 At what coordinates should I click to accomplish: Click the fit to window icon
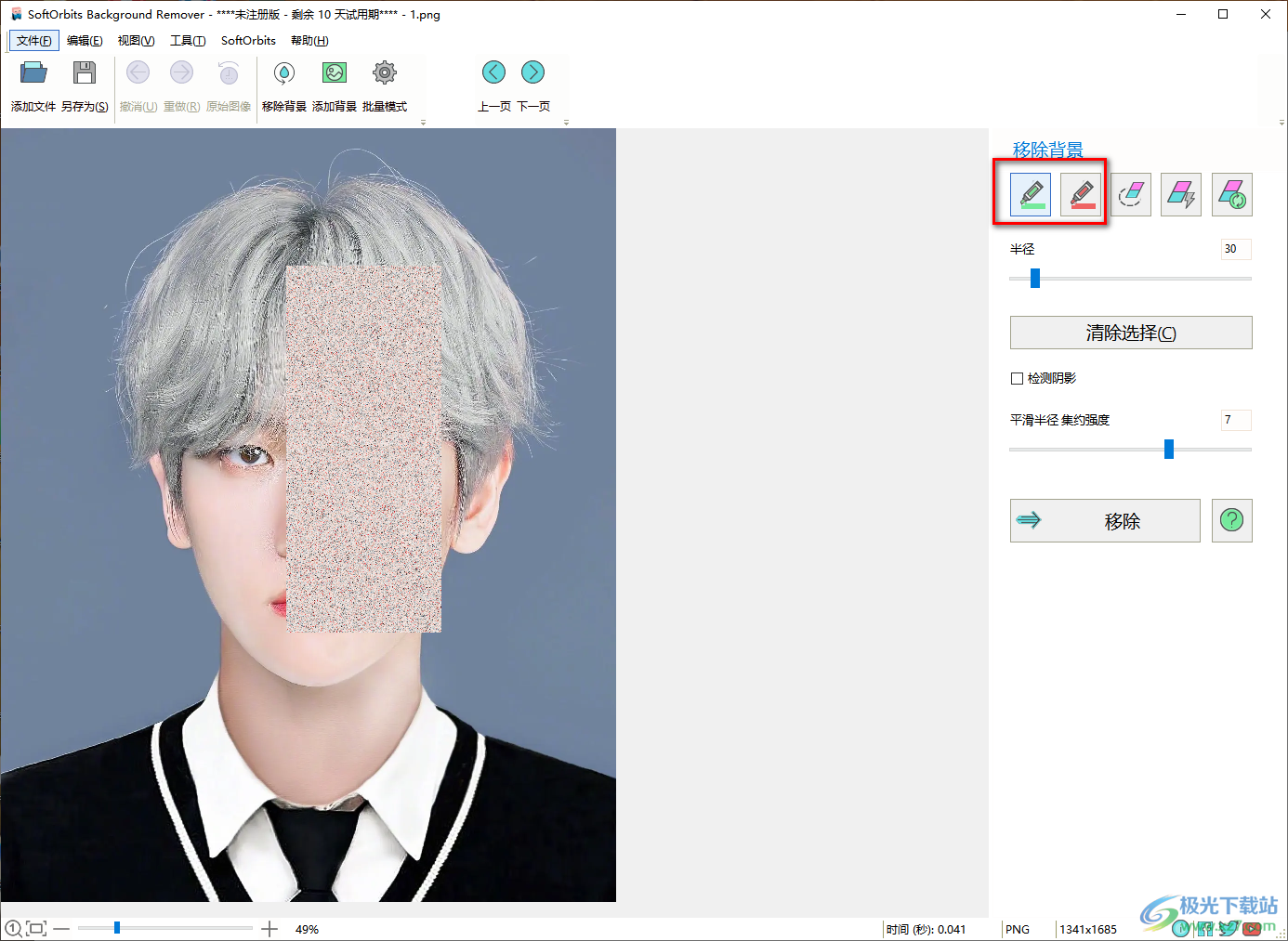(x=36, y=929)
